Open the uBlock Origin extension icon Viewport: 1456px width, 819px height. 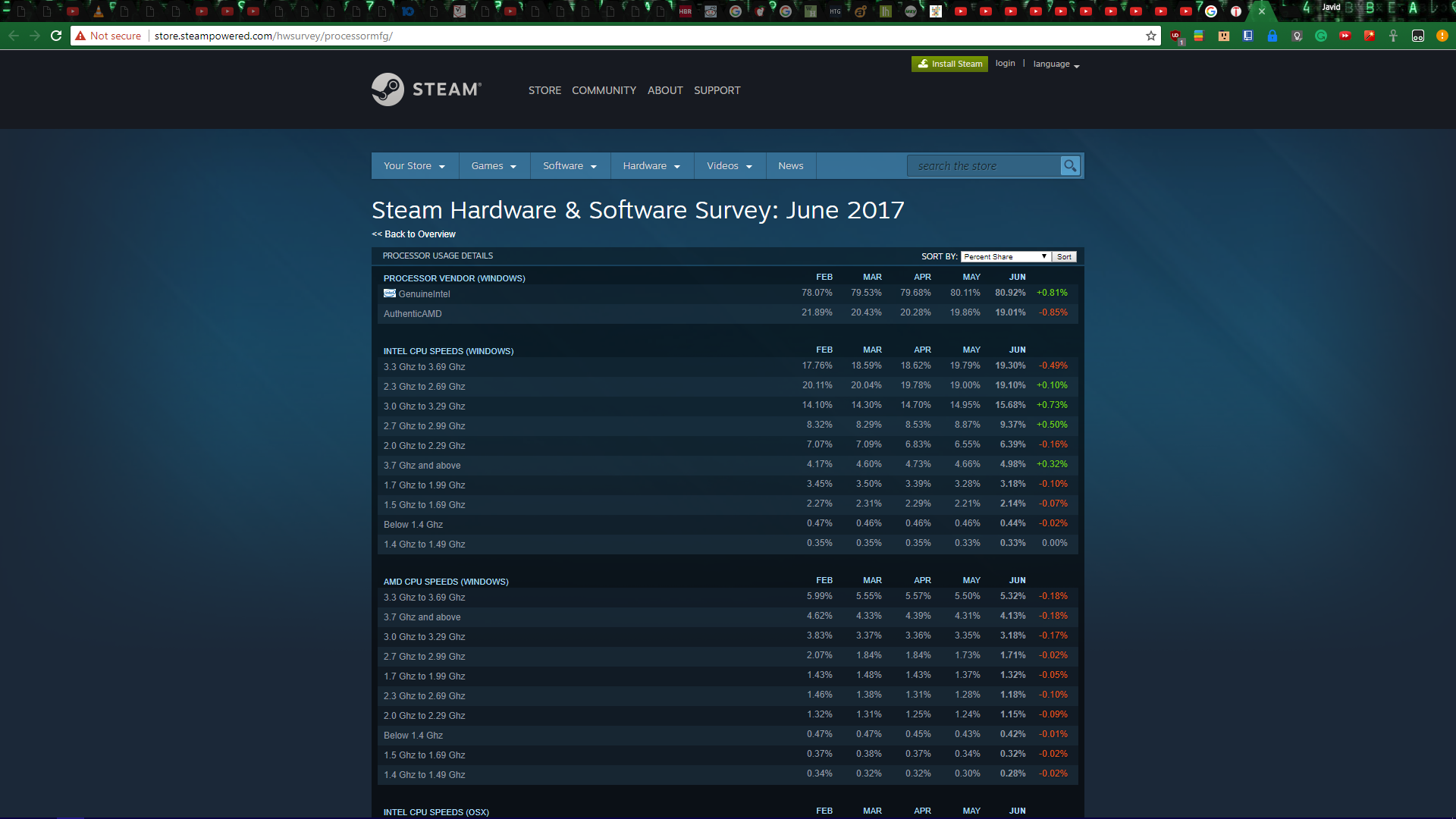pos(1176,36)
